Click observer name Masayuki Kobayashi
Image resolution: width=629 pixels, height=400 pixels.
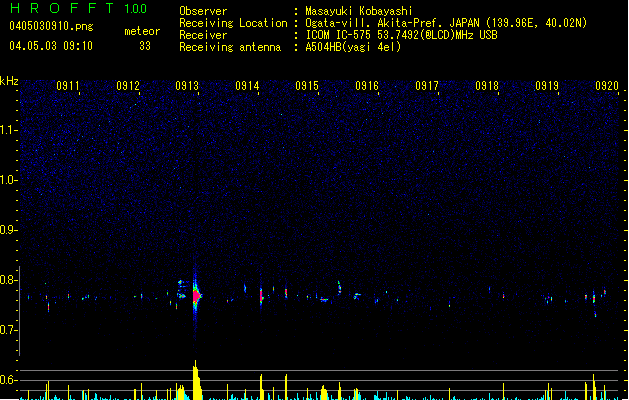click(359, 11)
